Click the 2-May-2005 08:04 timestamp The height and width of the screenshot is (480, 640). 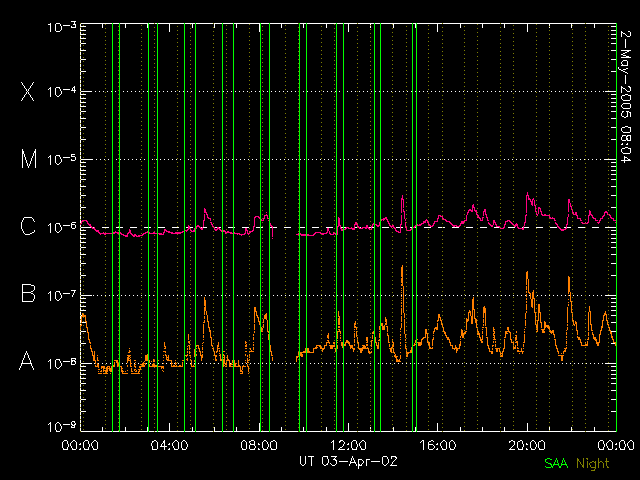point(626,97)
